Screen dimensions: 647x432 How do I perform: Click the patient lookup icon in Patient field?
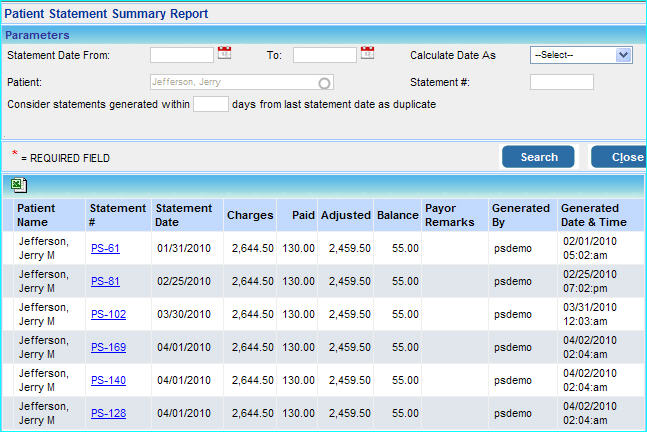coord(324,83)
